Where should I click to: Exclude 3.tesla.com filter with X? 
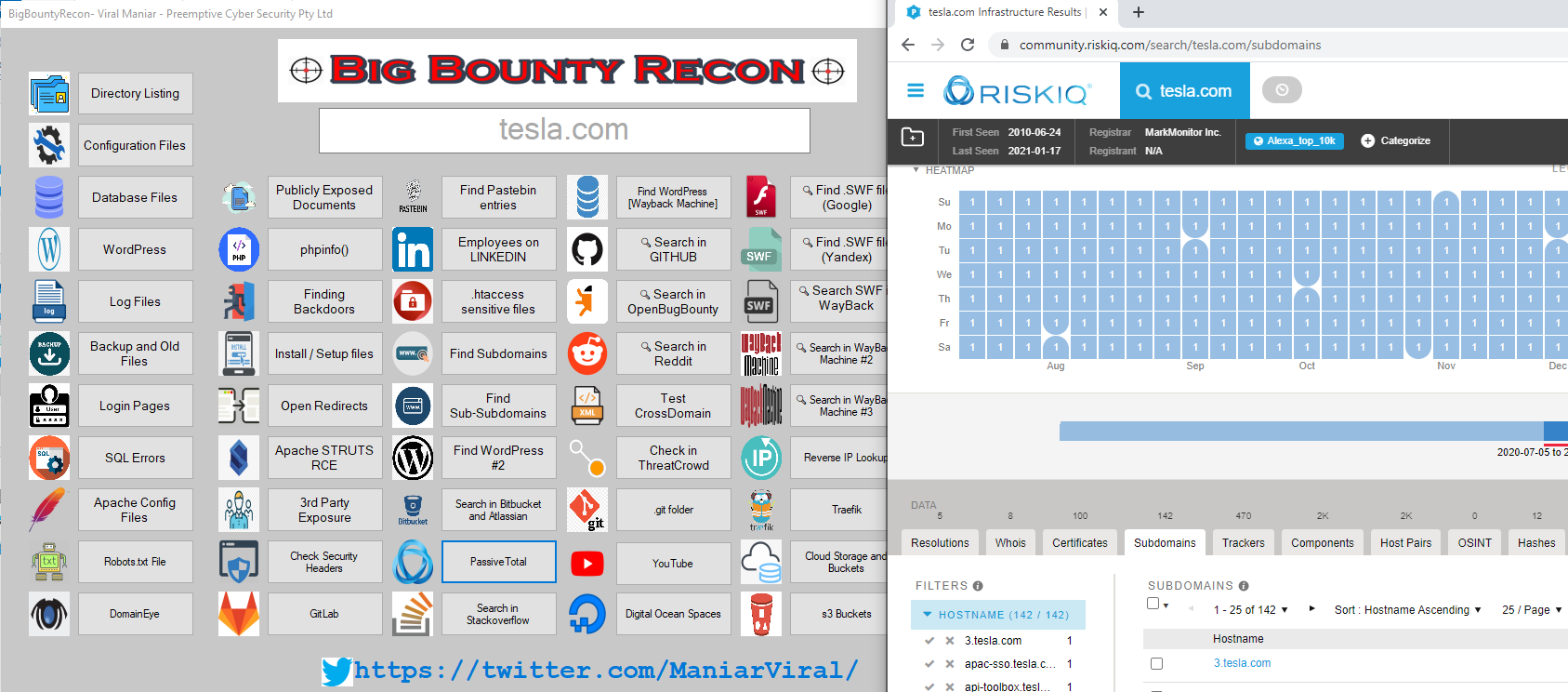point(949,641)
